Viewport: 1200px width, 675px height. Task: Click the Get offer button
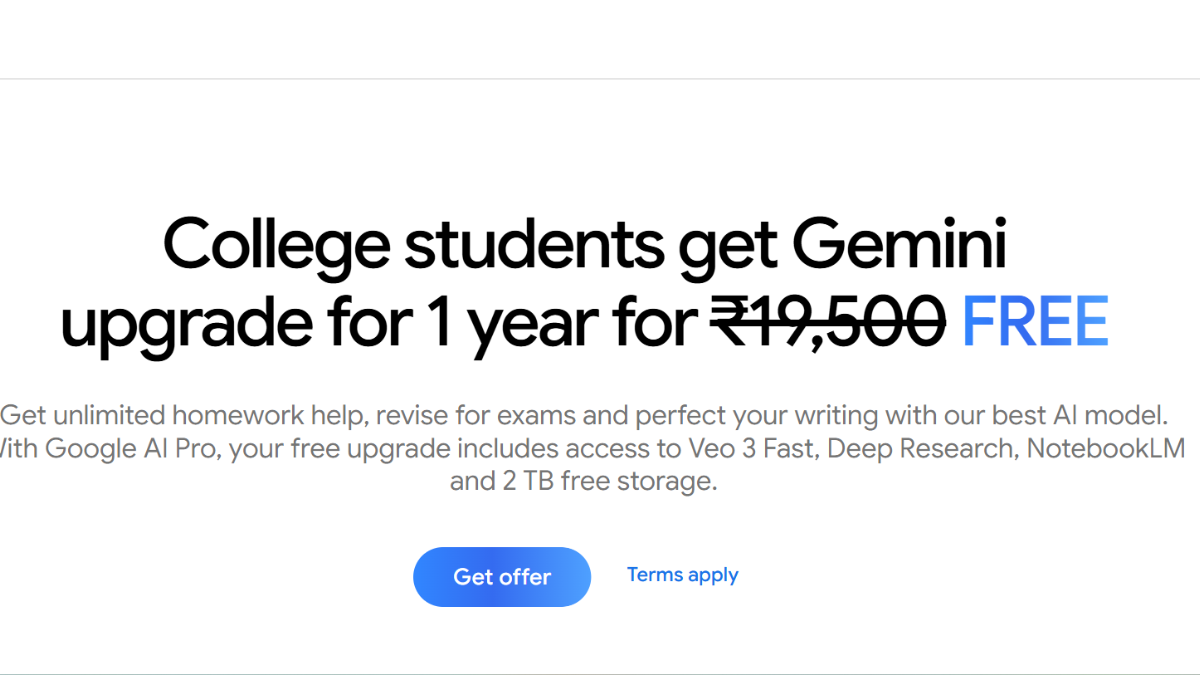[502, 577]
